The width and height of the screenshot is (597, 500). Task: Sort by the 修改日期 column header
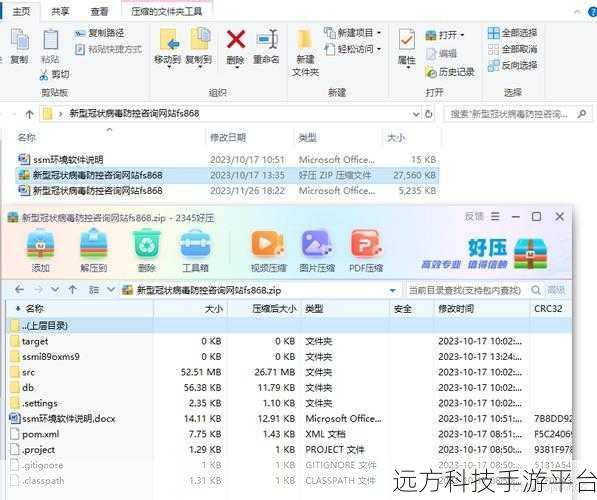click(228, 137)
